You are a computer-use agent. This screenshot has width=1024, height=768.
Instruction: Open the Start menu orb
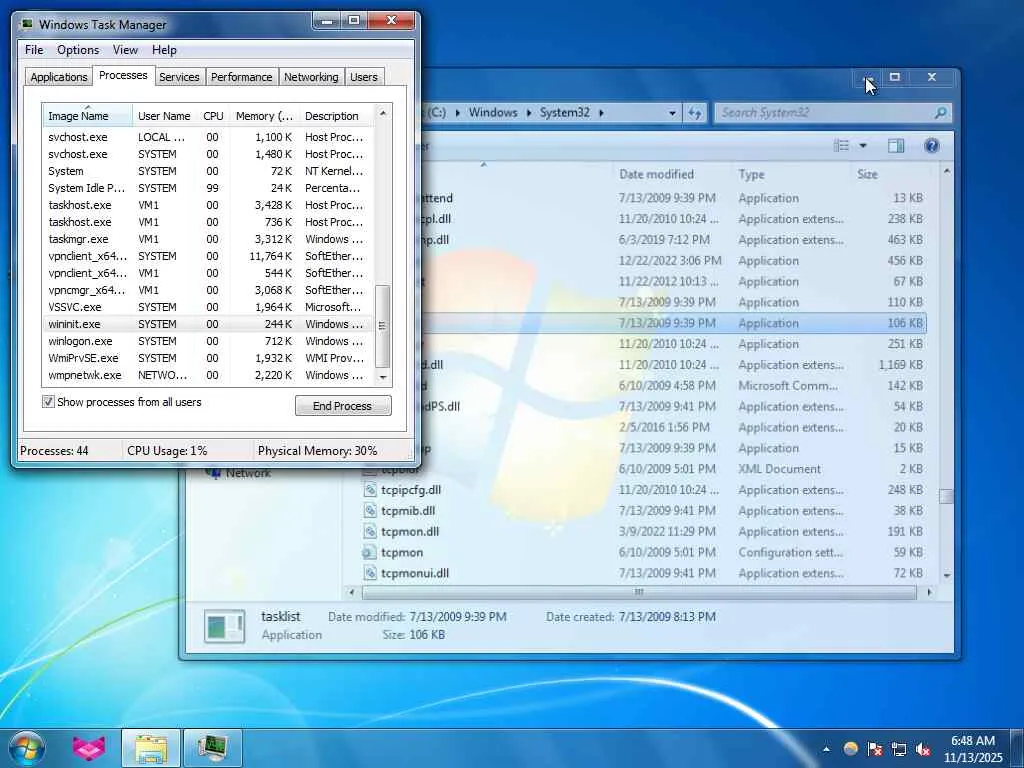point(27,748)
